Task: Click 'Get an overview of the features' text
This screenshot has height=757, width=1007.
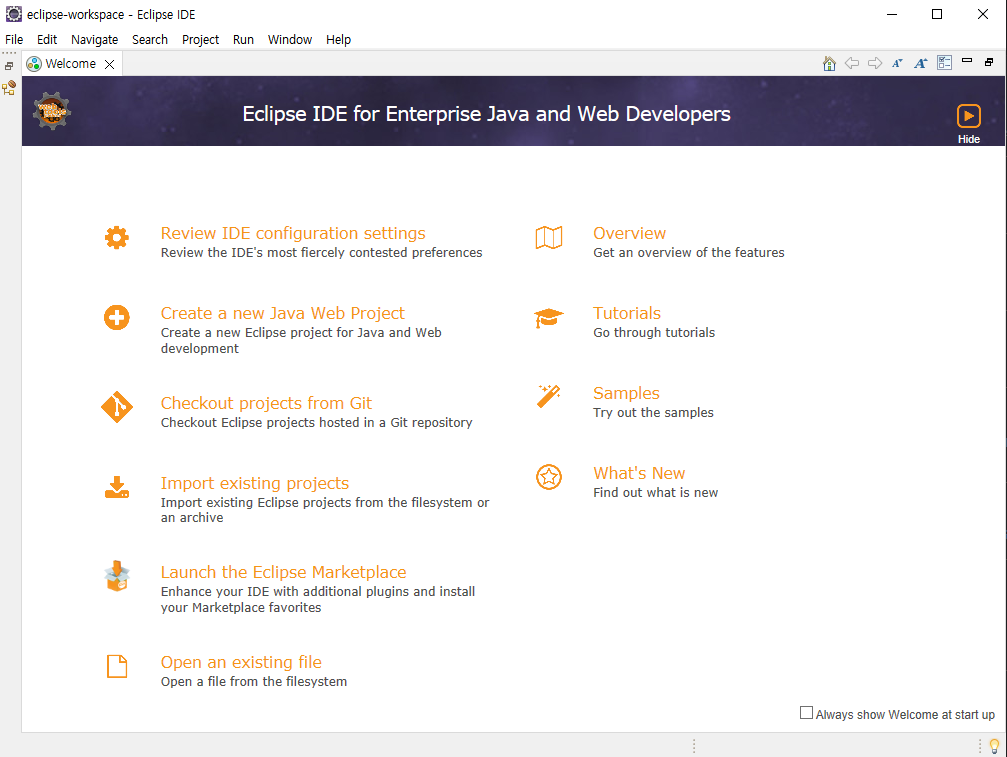Action: (x=688, y=253)
